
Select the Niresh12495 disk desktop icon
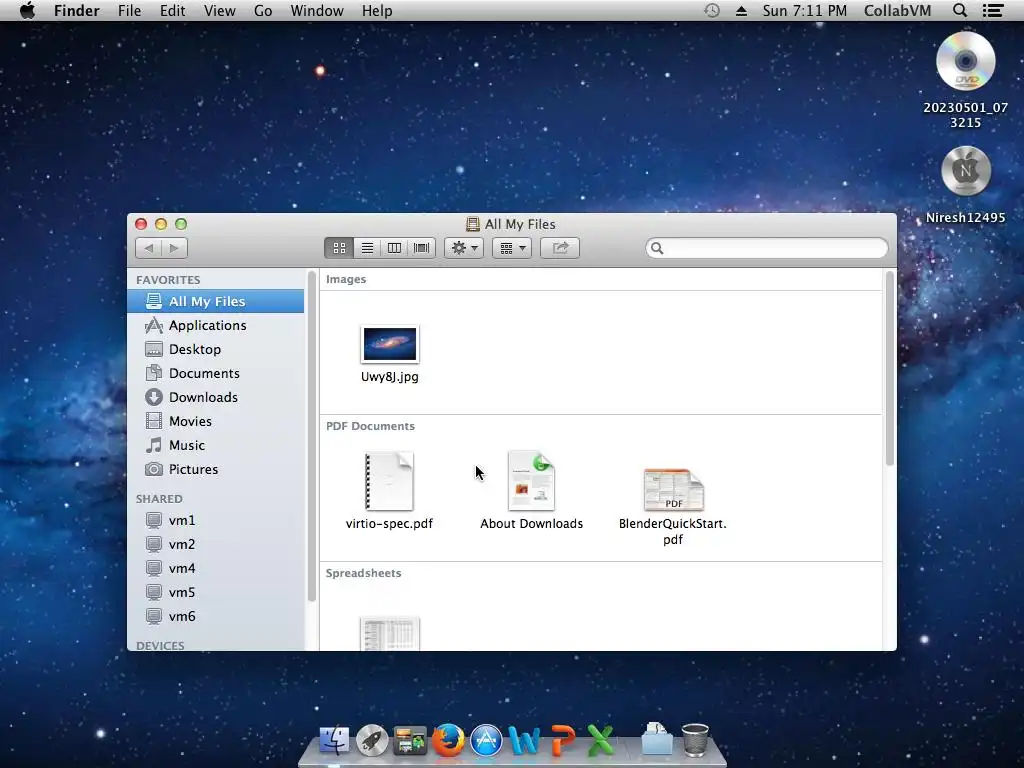[966, 171]
